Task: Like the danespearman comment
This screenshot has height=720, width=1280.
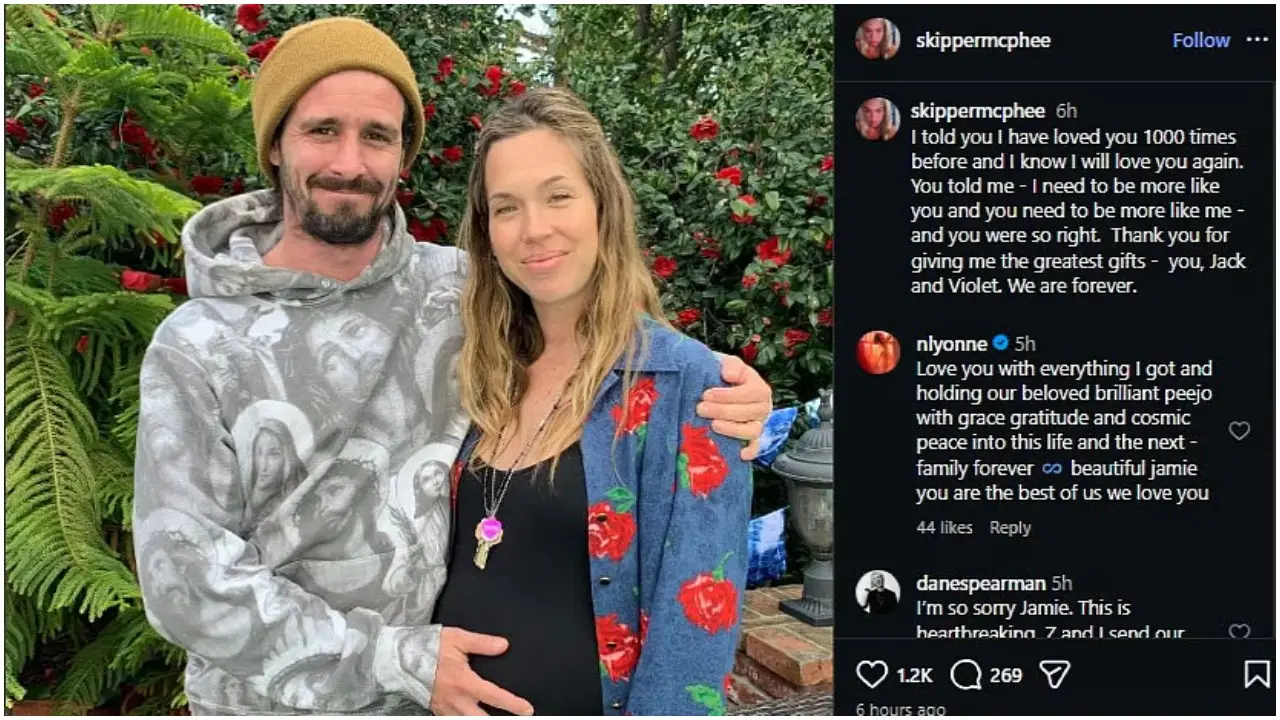Action: 1239,632
